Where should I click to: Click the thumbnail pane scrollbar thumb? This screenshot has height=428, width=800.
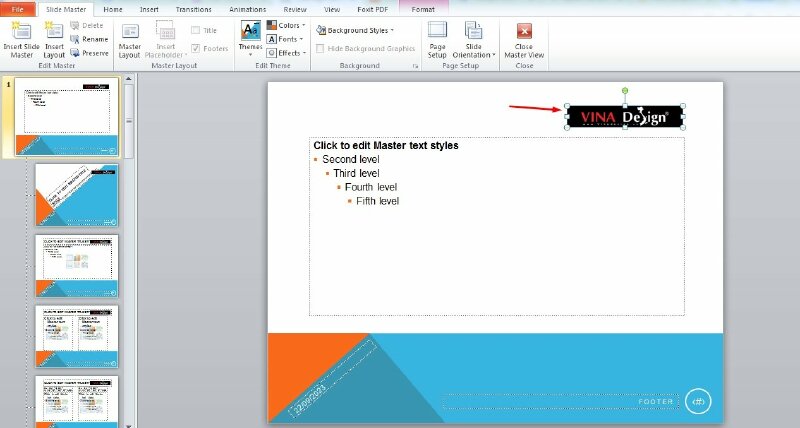[129, 121]
